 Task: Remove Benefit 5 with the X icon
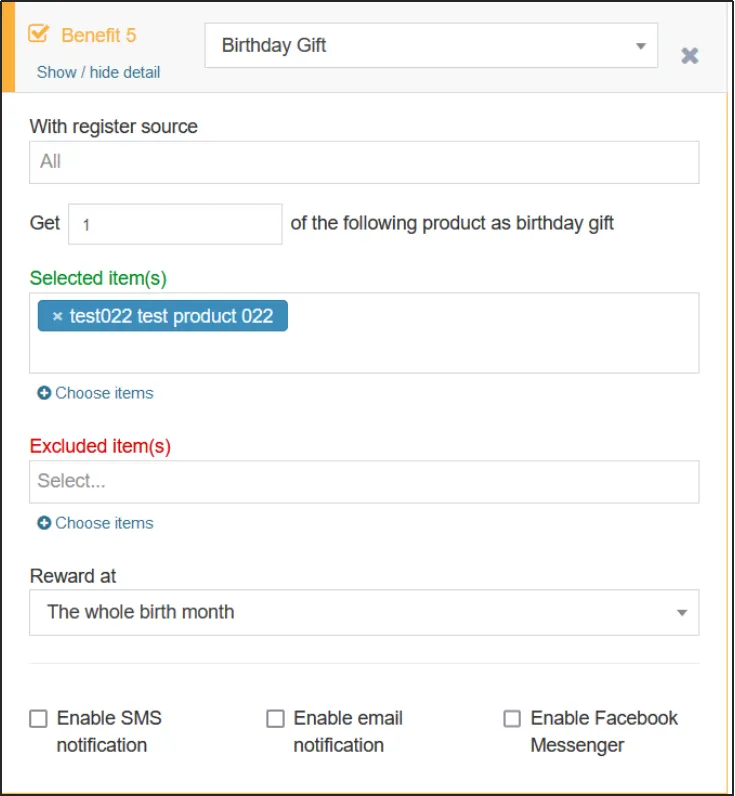[689, 56]
